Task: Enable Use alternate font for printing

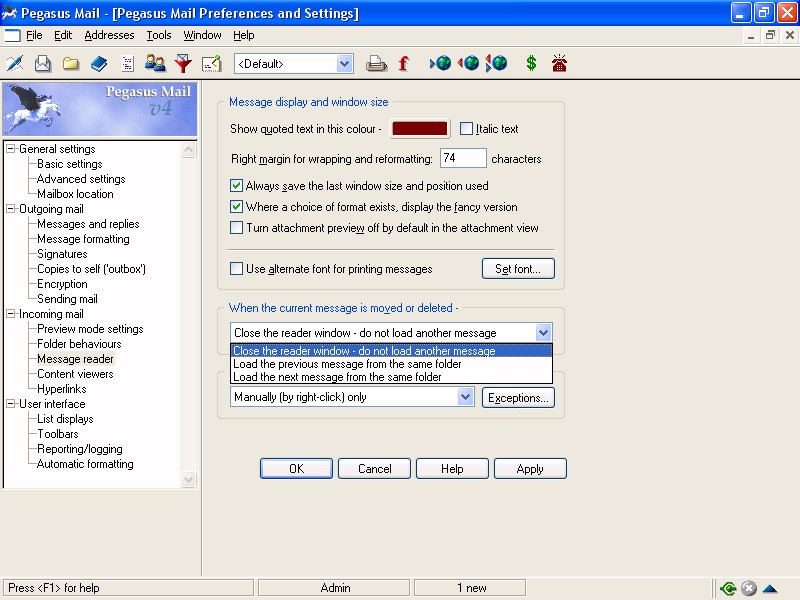Action: (236, 268)
